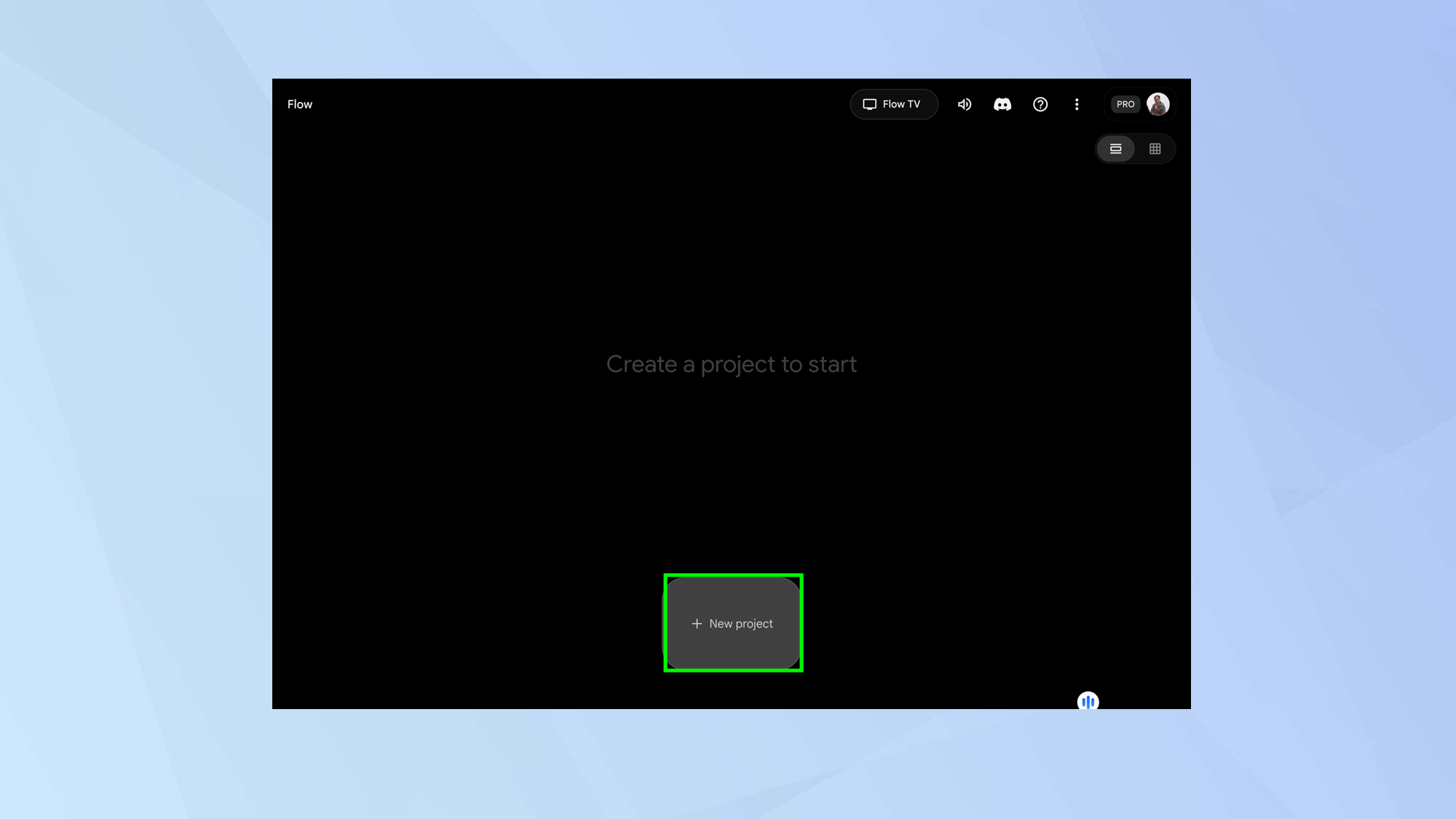
Task: Click the blue audio bars floating icon
Action: 1088,702
